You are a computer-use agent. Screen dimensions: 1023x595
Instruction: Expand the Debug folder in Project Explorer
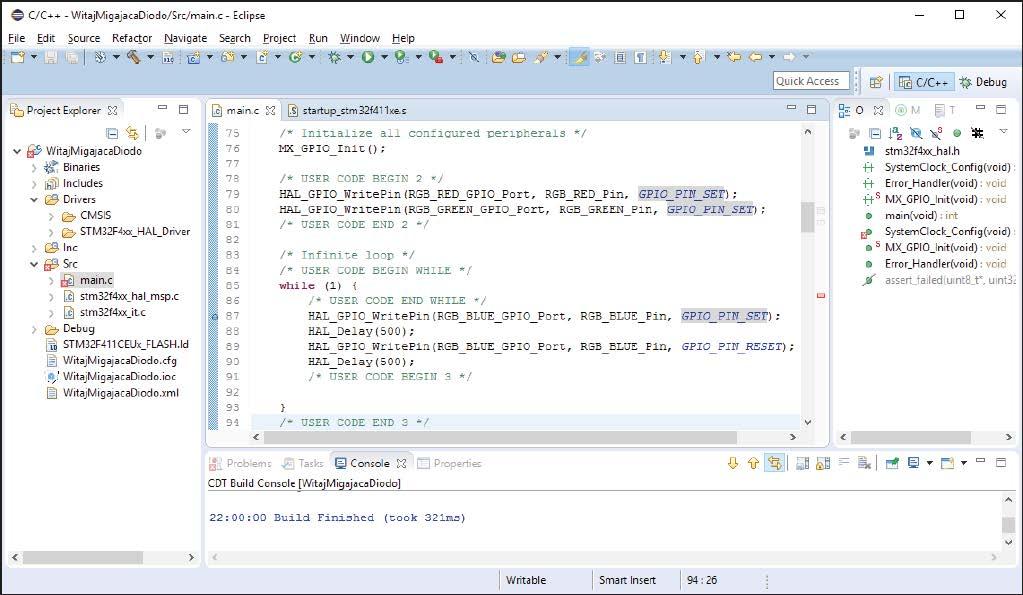pos(34,329)
